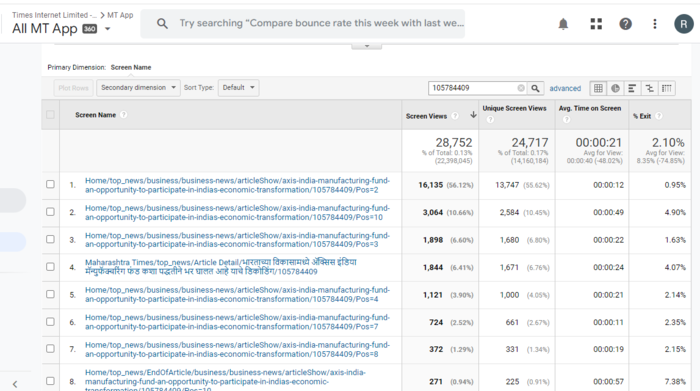
Task: Open the Google apps grid icon
Action: (x=596, y=24)
